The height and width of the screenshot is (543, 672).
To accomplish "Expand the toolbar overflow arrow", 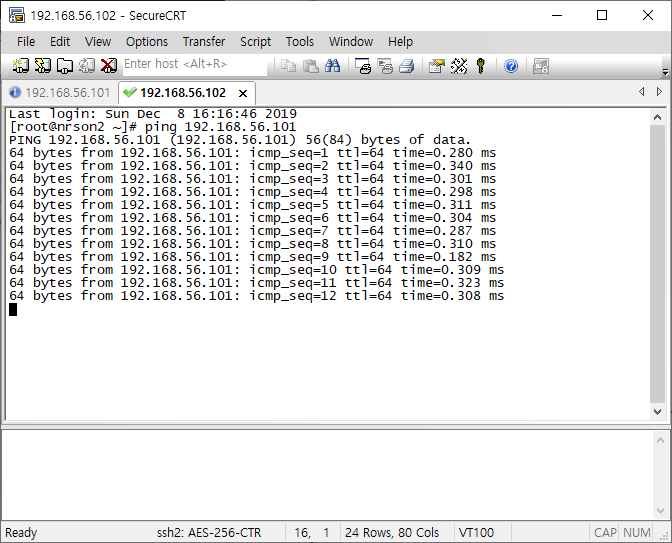I will 666,72.
